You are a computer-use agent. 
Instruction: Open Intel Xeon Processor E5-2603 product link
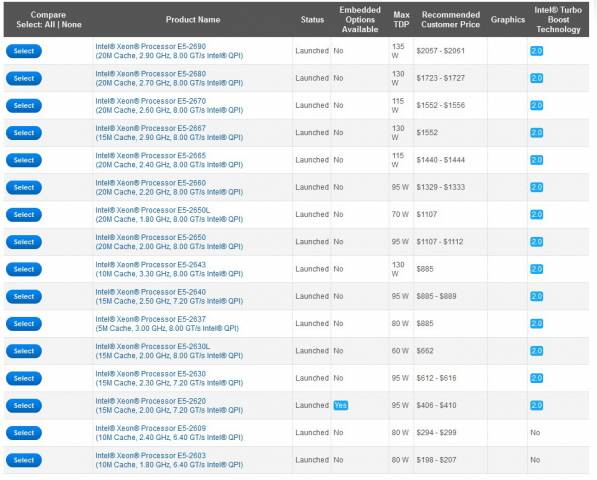169,460
